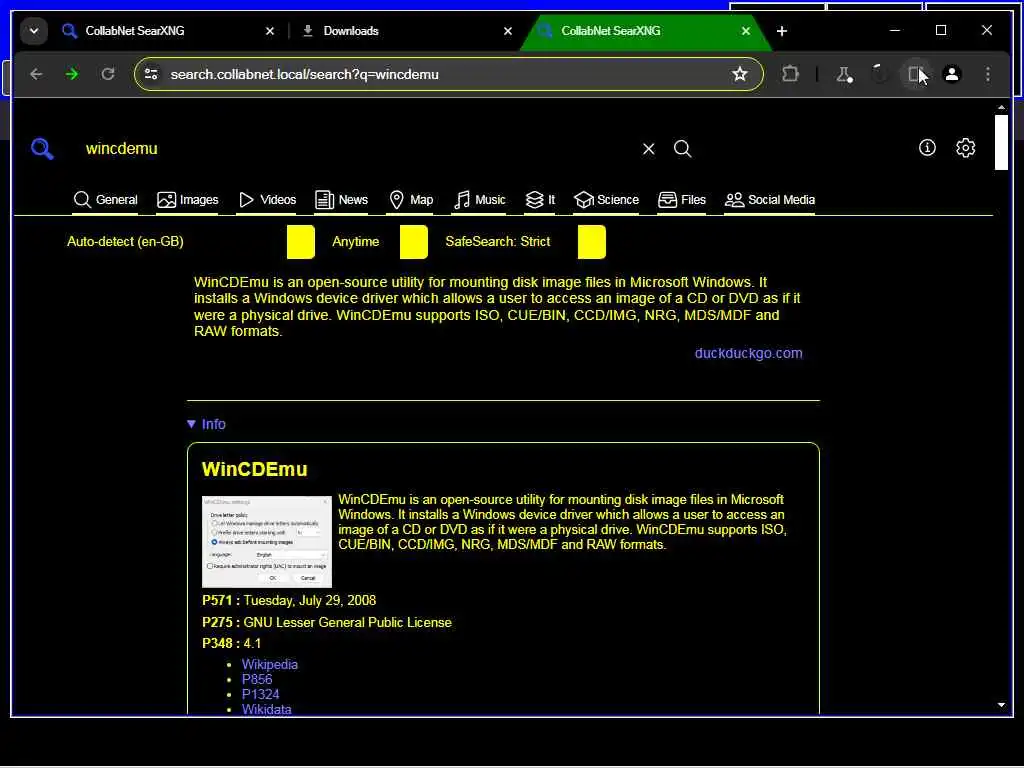1024x768 pixels.
Task: Open the duckduckgo.com source link
Action: 748,353
